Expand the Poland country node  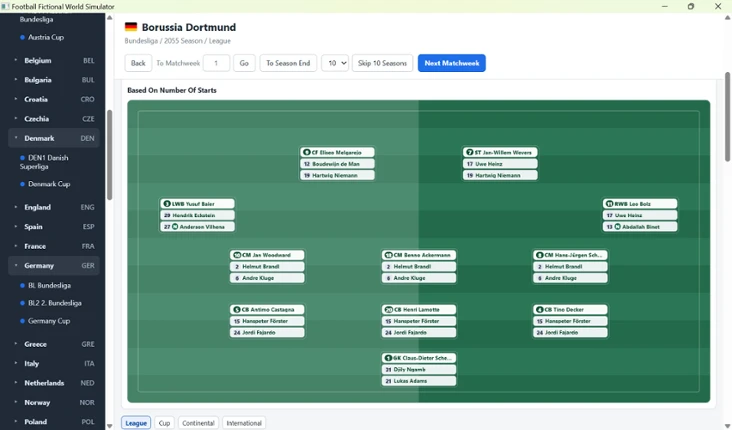click(15, 422)
